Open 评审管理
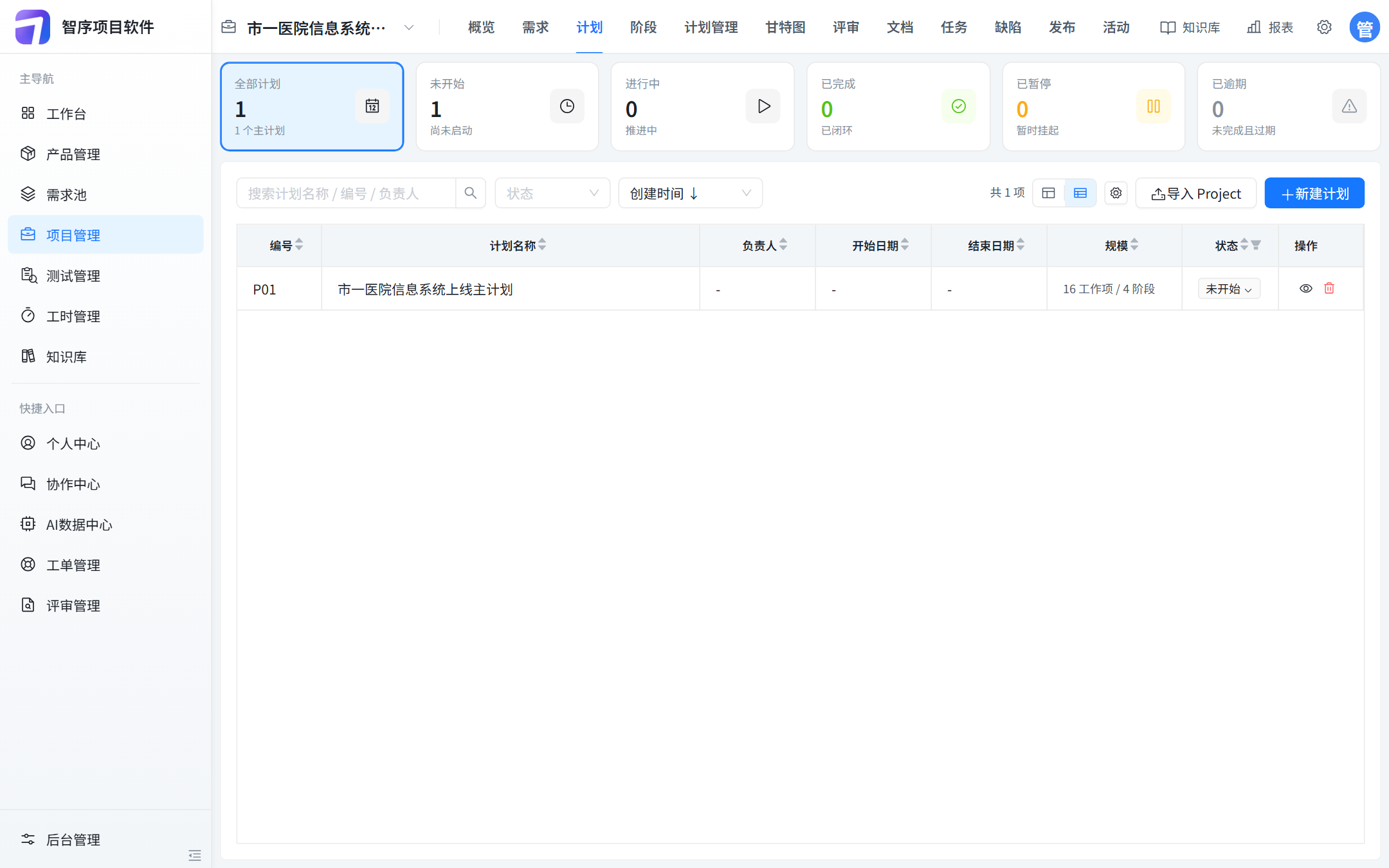1389x868 pixels. click(105, 606)
